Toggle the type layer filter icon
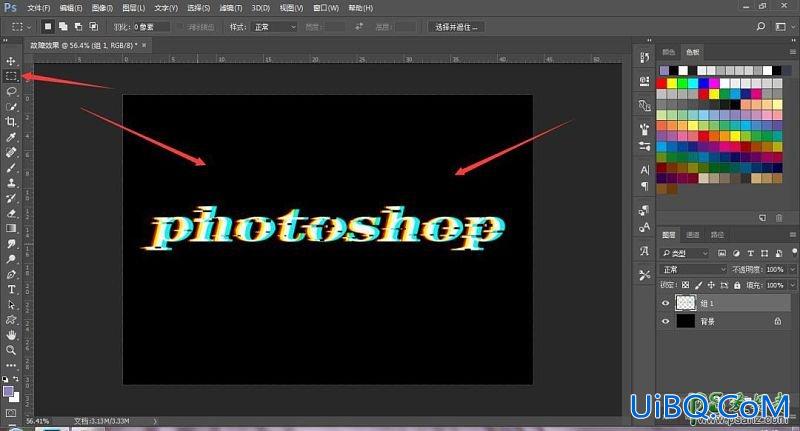This screenshot has width=800, height=431. (751, 253)
